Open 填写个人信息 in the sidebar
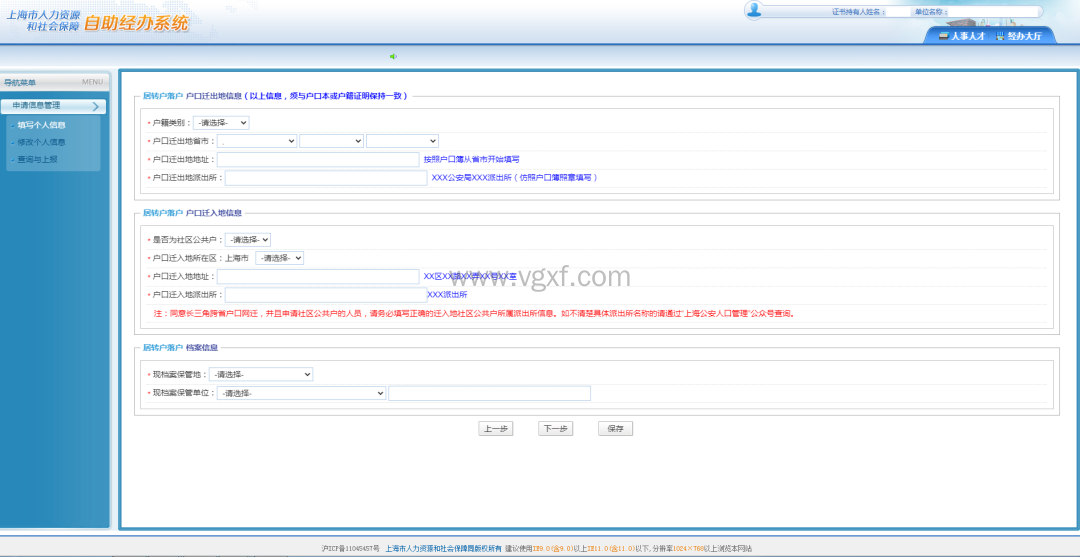 click(41, 125)
